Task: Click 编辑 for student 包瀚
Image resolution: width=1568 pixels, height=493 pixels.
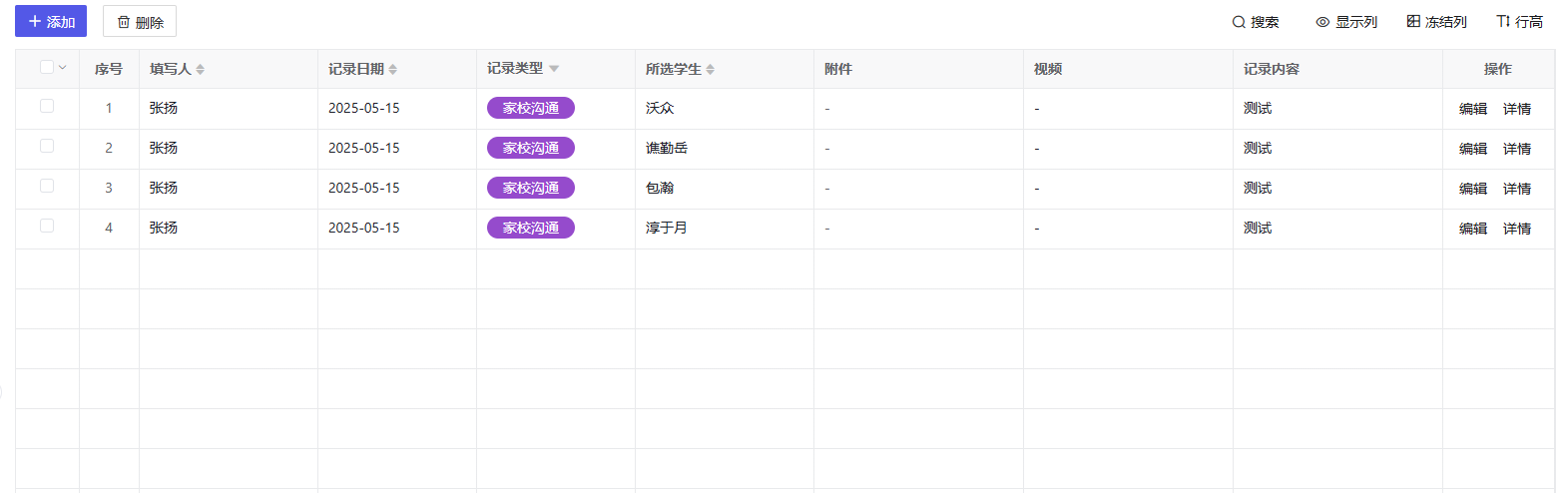Action: 1473,189
